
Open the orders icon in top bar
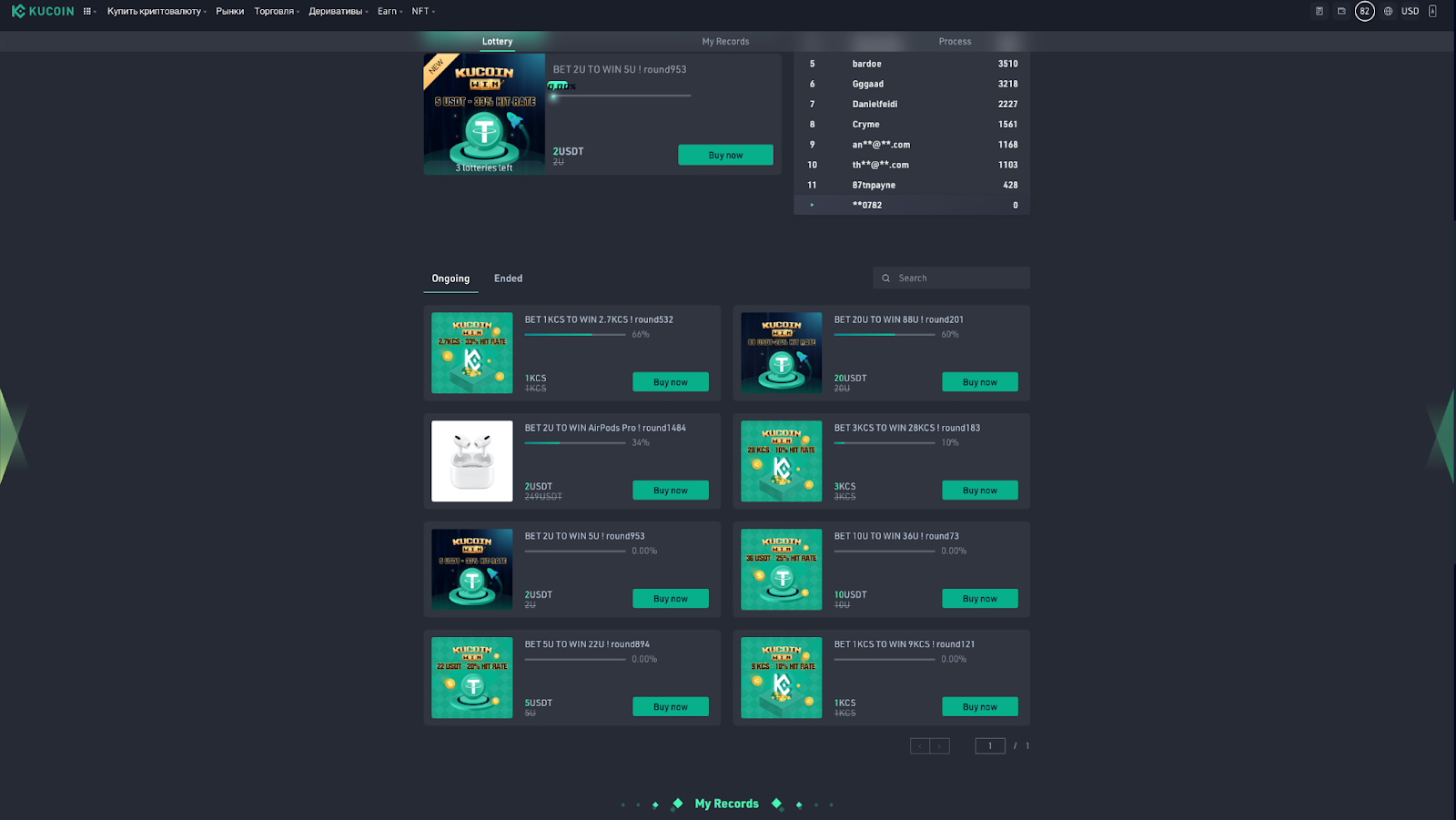point(1319,11)
